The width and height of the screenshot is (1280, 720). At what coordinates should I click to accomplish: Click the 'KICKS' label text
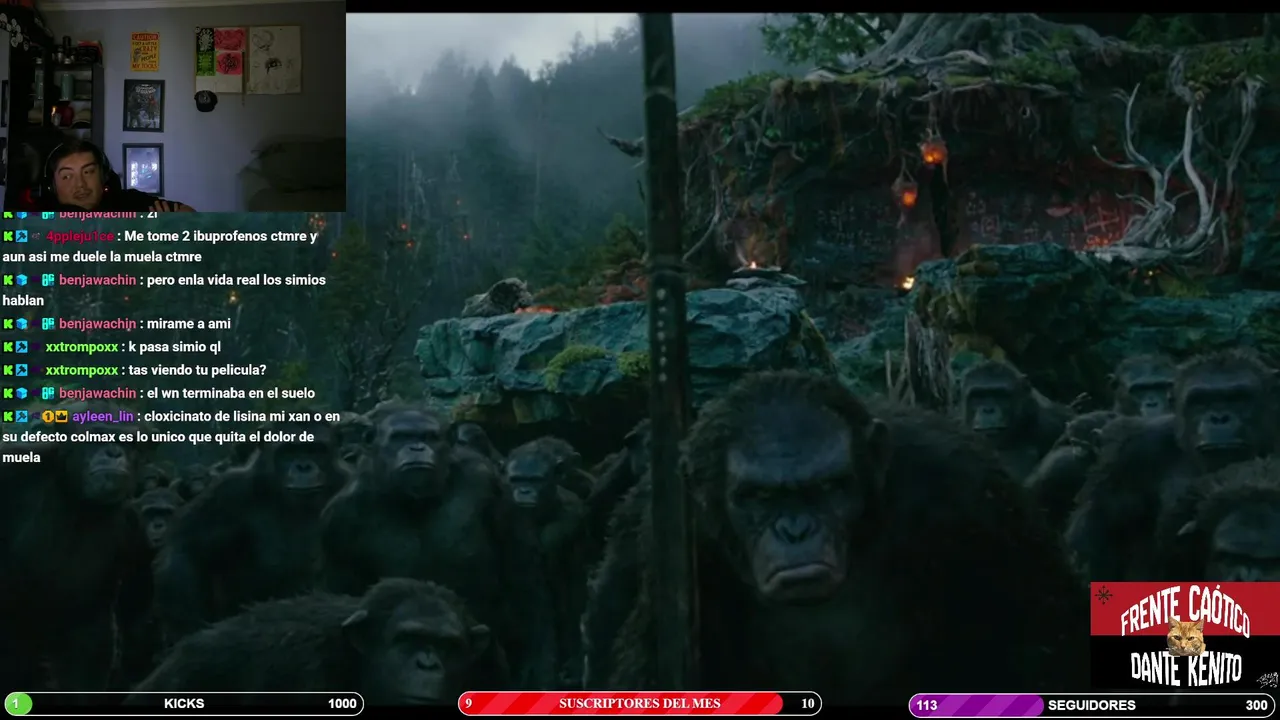[x=184, y=704]
